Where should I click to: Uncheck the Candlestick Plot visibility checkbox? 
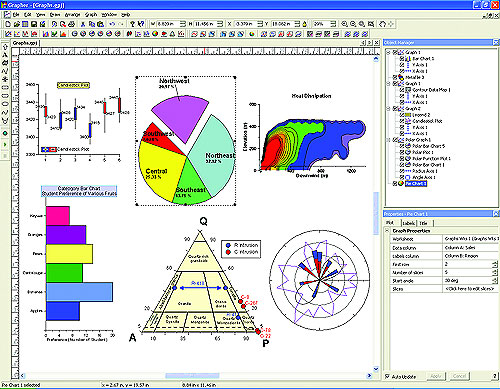402,121
